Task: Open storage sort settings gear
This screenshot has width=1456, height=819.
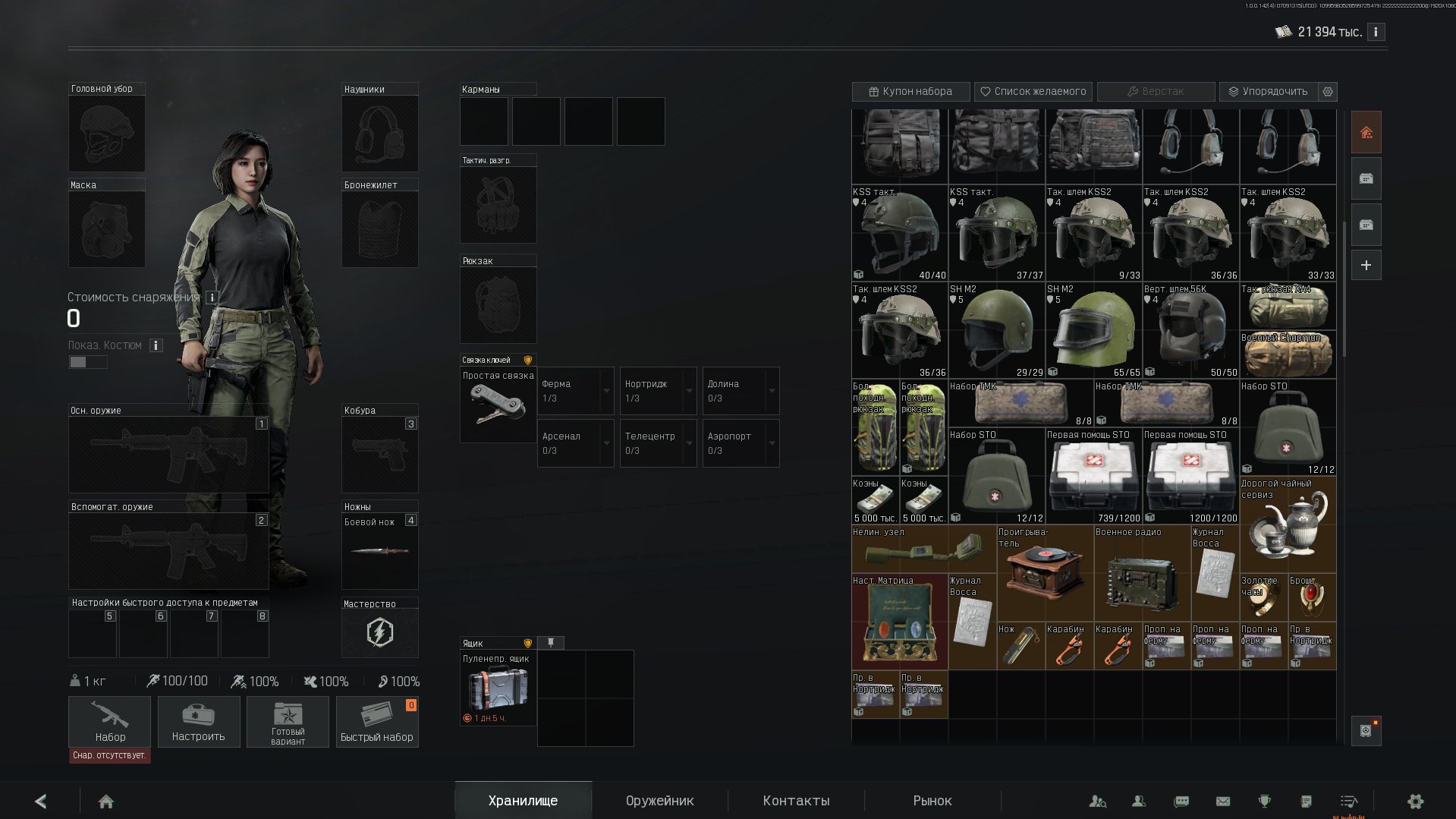Action: pos(1328,91)
